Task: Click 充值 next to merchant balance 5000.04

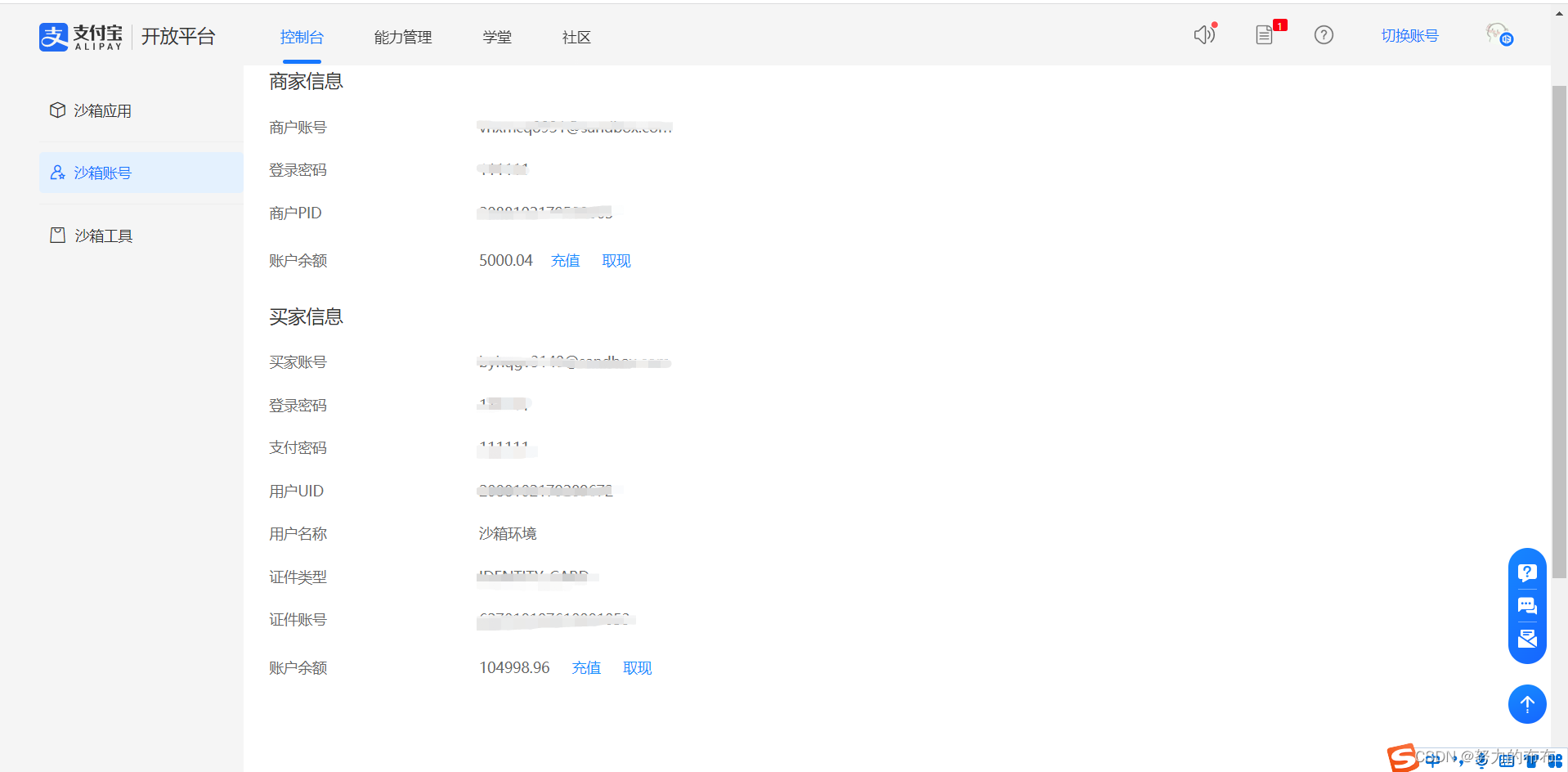Action: point(565,261)
